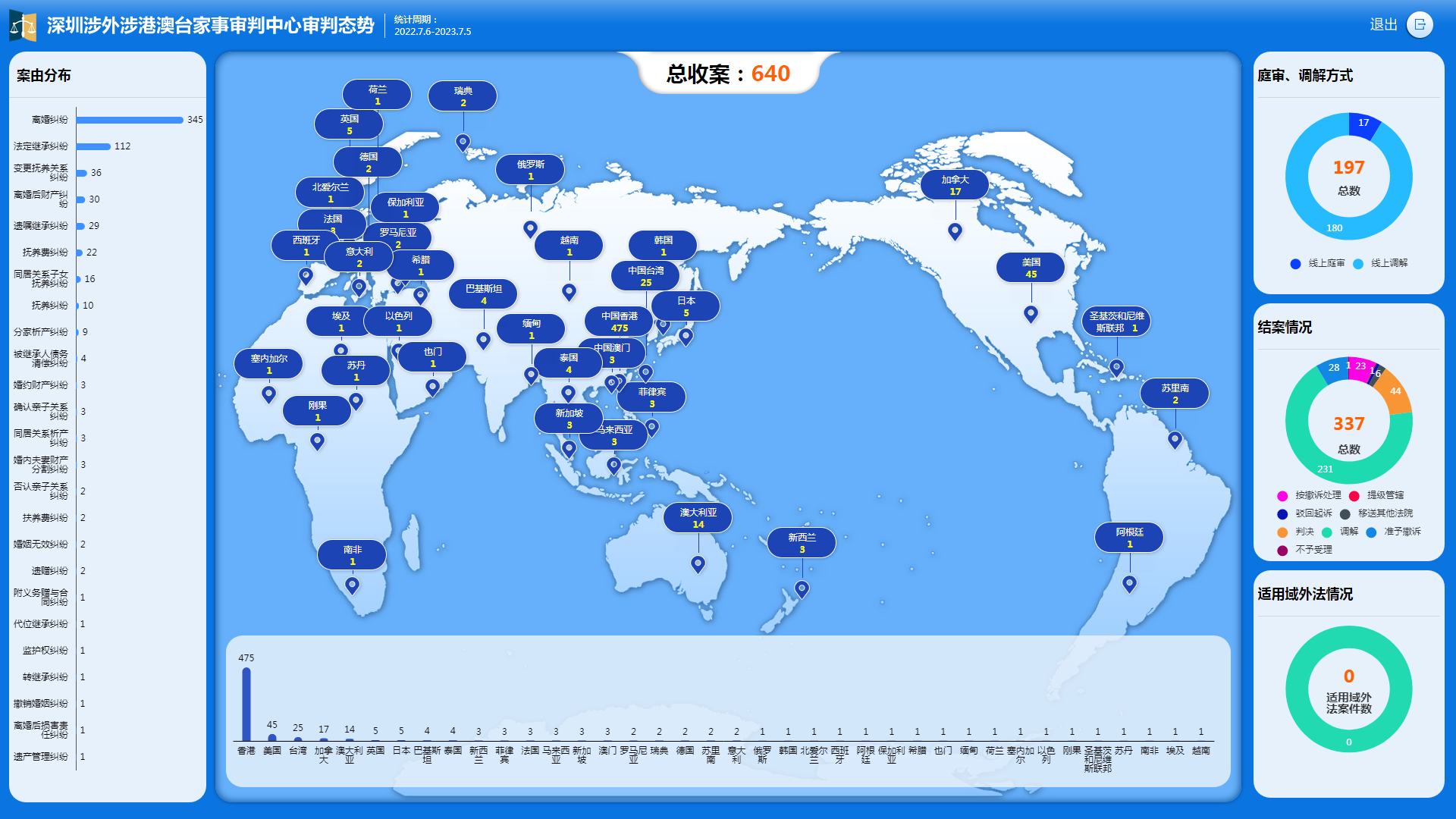Click the 法定继承纠纷 bar with 112
The width and height of the screenshot is (1456, 819).
click(94, 146)
